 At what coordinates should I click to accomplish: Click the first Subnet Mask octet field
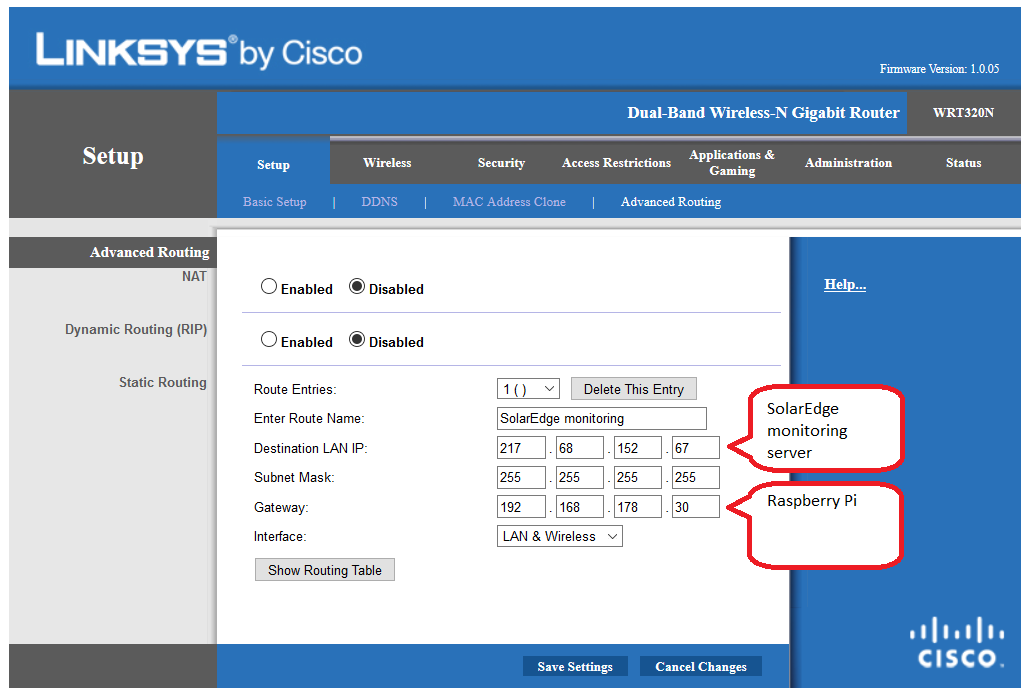(521, 477)
